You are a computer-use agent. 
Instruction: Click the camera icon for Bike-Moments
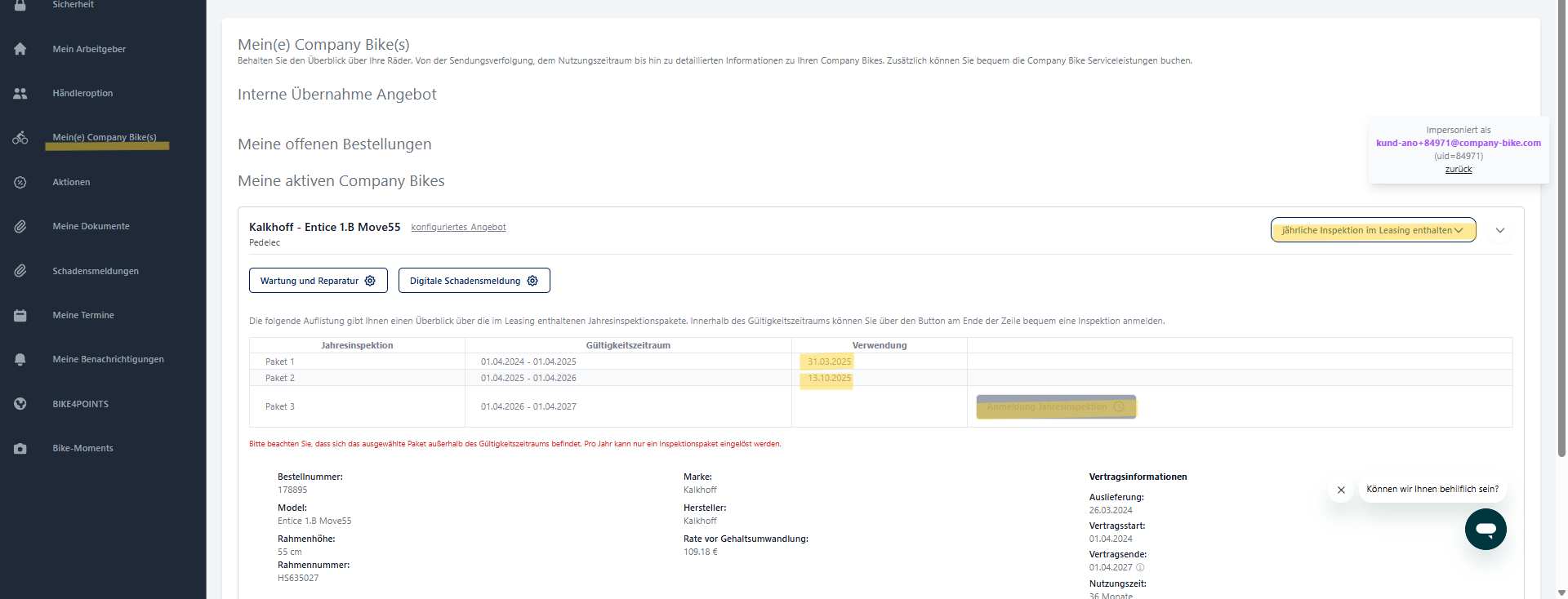pos(20,448)
